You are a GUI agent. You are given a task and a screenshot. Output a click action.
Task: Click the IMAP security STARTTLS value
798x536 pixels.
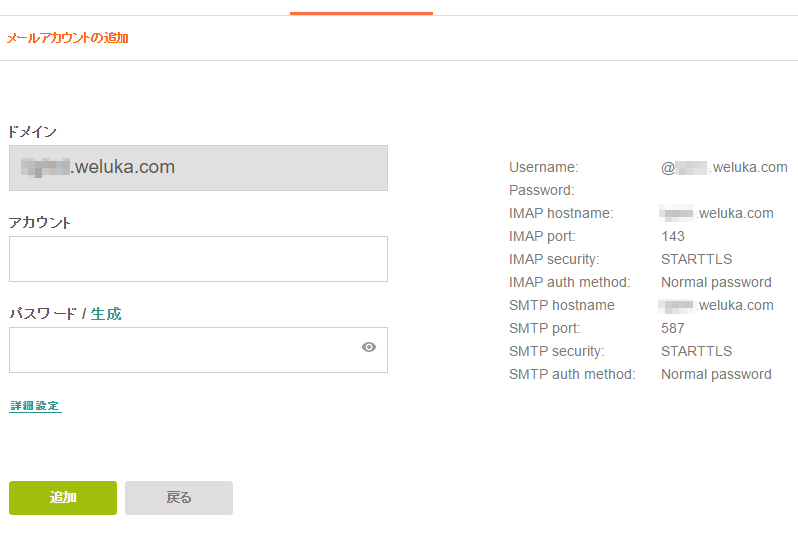[696, 259]
